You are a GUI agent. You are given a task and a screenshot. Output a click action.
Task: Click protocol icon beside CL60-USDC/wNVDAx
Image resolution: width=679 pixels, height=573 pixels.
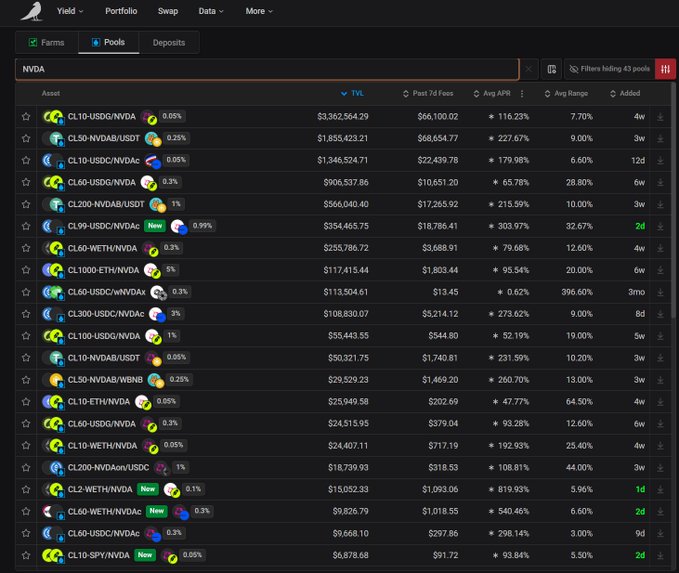(158, 292)
